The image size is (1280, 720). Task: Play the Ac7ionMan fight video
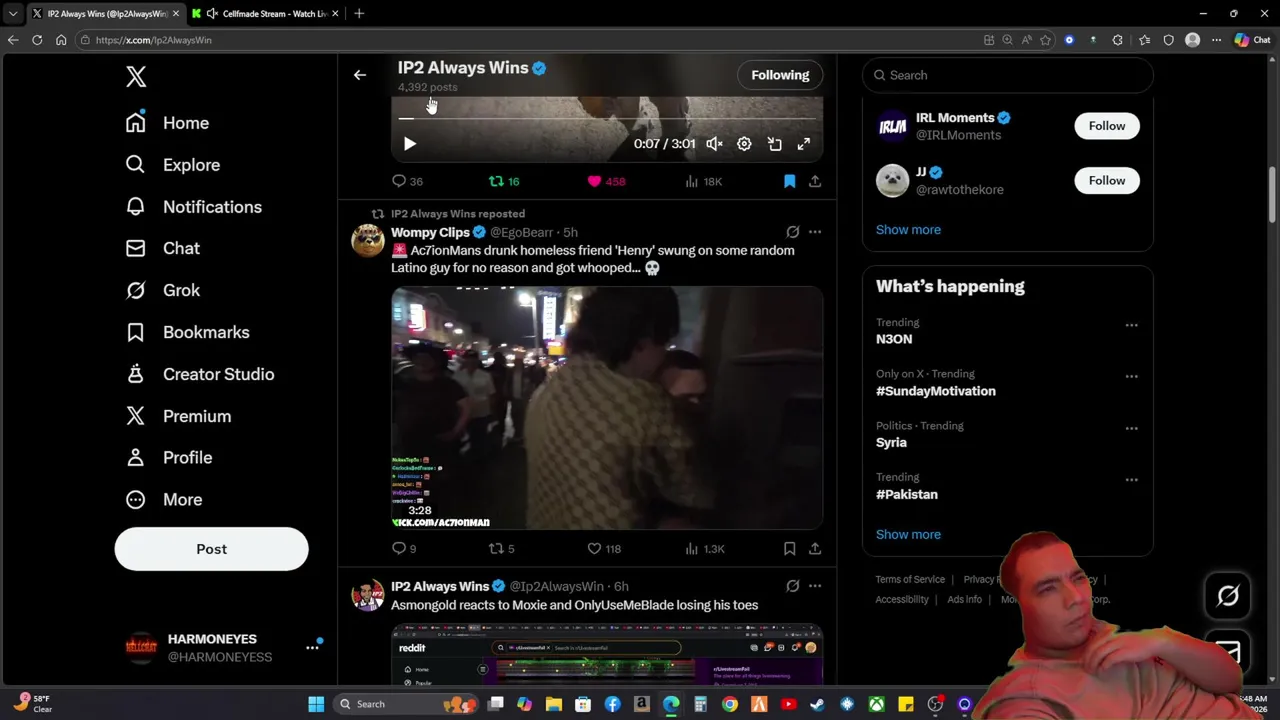607,408
